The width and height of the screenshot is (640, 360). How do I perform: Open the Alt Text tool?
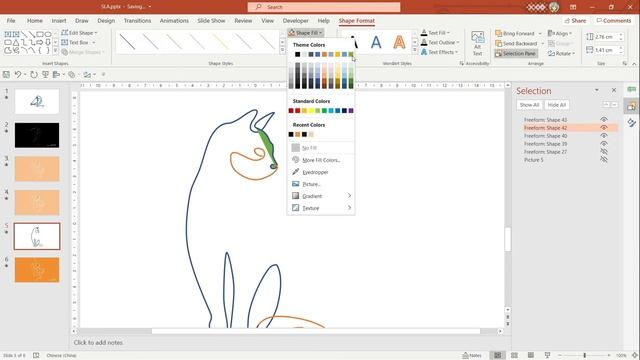478,43
